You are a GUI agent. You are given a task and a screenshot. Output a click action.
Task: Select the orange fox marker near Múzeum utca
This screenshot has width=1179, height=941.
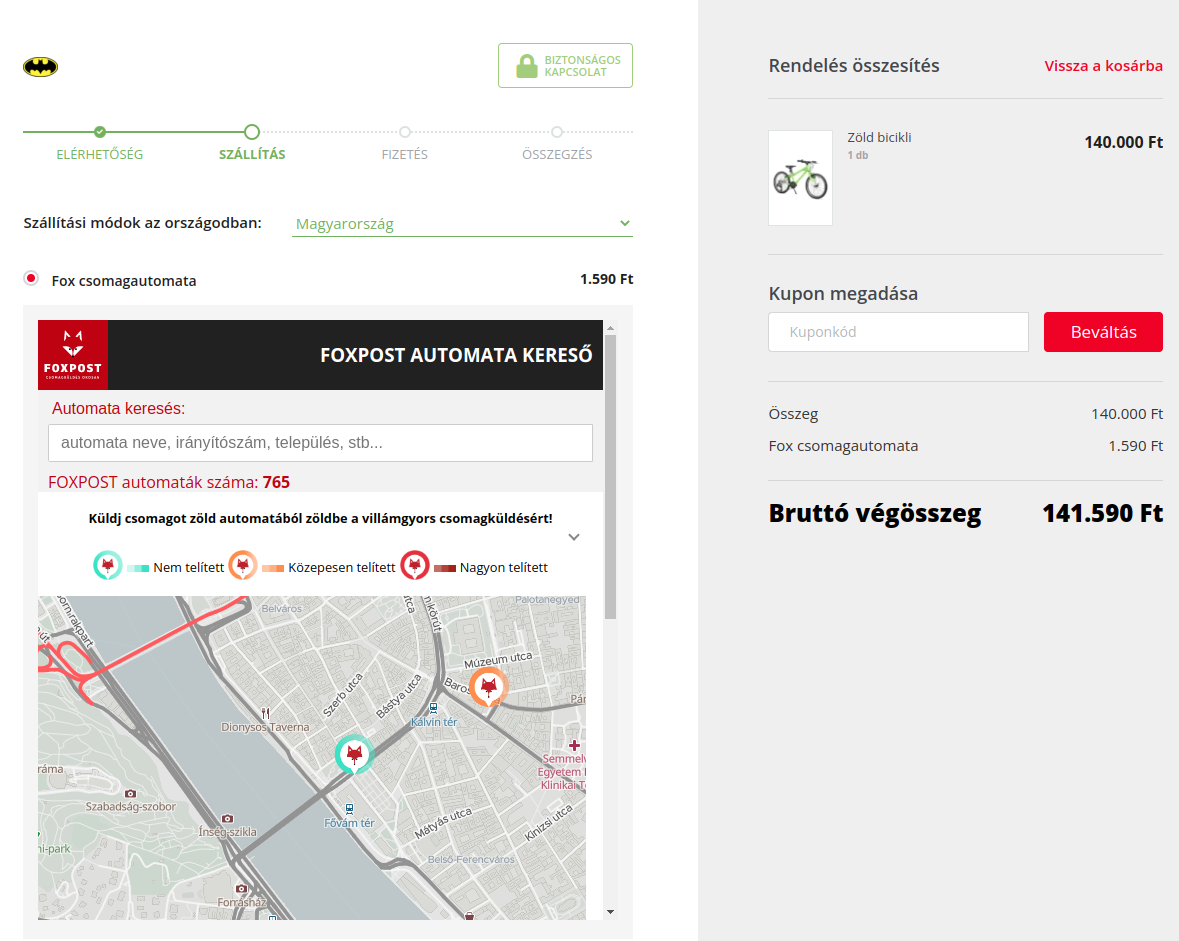[x=489, y=687]
